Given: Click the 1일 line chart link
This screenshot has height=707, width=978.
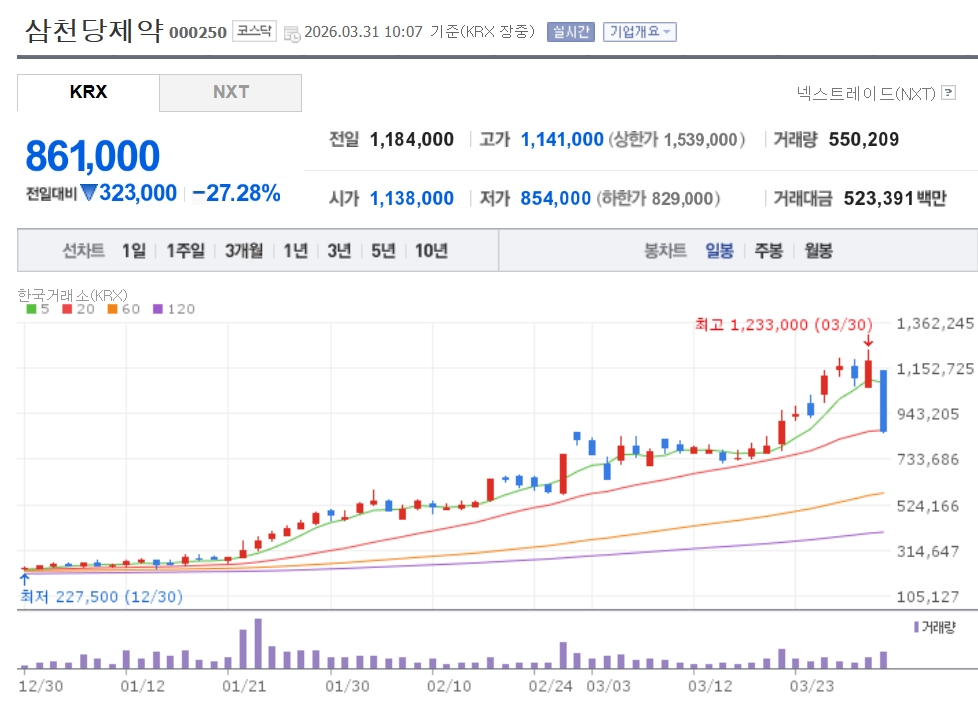Looking at the screenshot, I should [x=133, y=250].
